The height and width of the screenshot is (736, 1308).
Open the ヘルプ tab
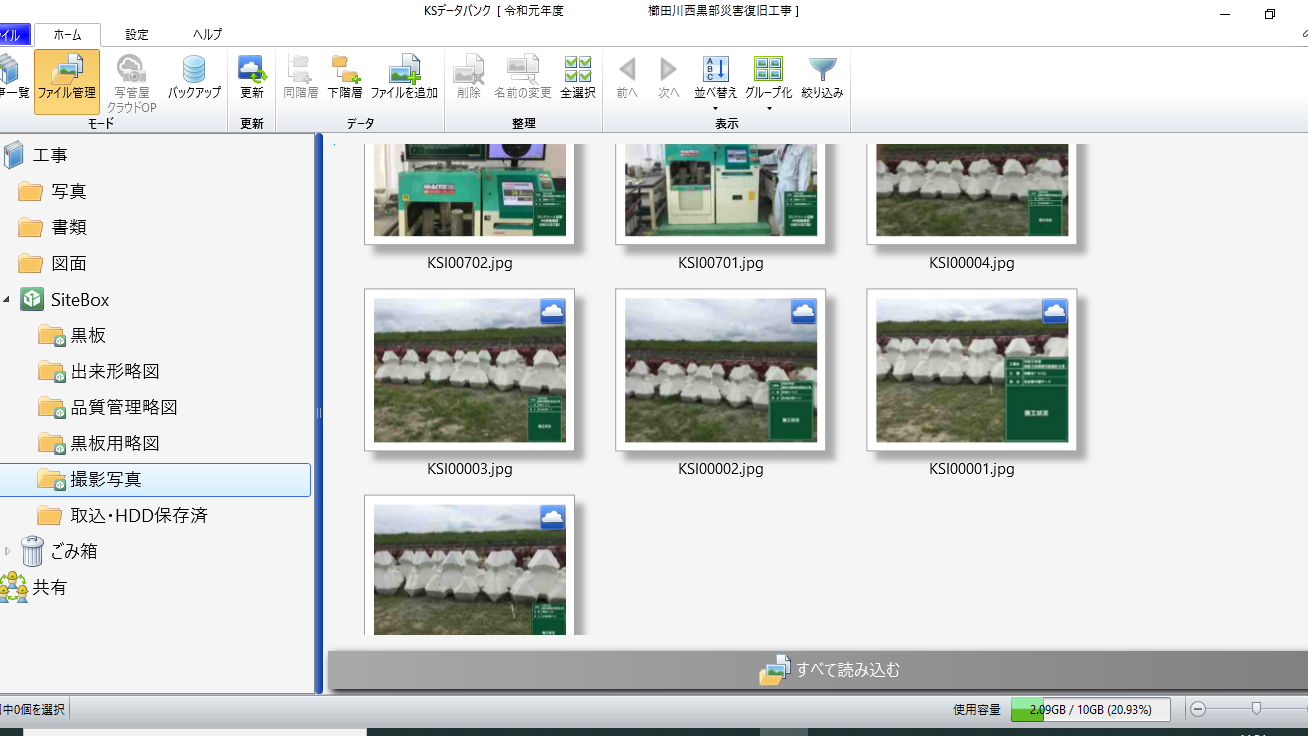click(x=207, y=34)
